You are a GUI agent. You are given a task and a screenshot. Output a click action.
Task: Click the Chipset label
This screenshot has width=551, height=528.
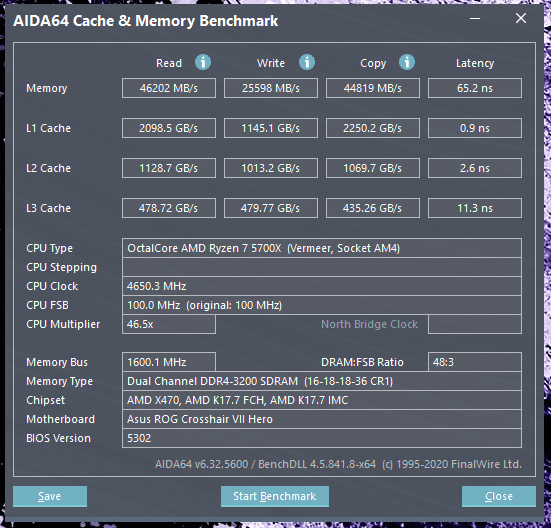pos(45,400)
